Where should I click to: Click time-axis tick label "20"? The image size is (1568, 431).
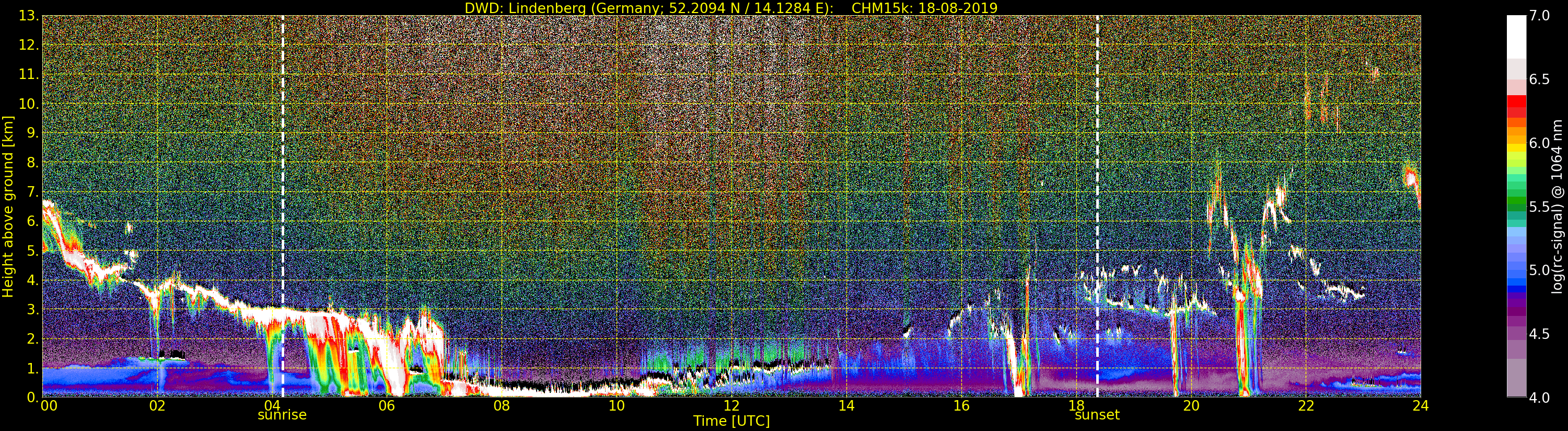[x=1191, y=406]
